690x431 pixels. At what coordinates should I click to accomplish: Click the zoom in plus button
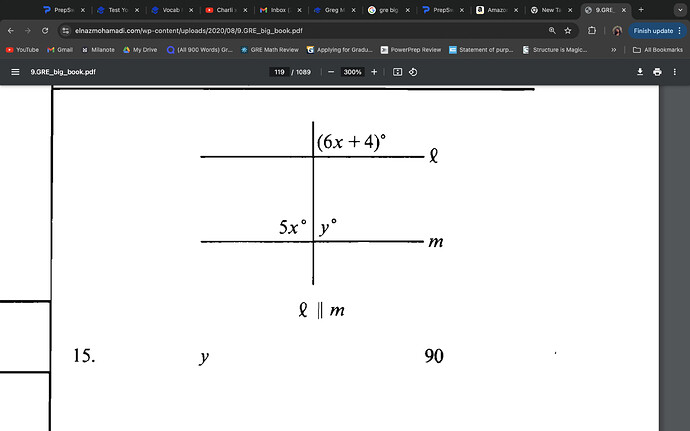coord(374,72)
